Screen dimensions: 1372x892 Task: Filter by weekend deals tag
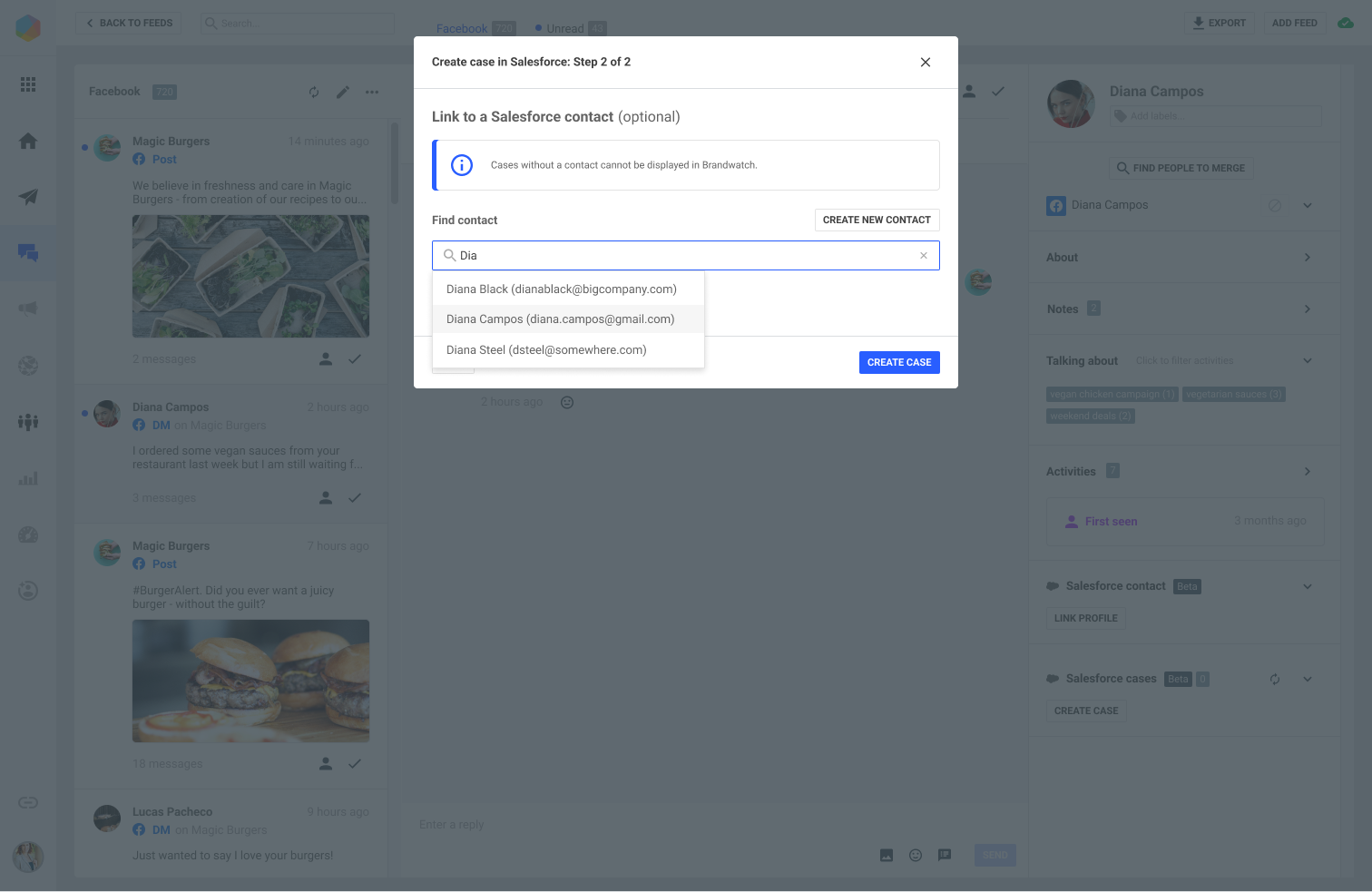coord(1091,417)
